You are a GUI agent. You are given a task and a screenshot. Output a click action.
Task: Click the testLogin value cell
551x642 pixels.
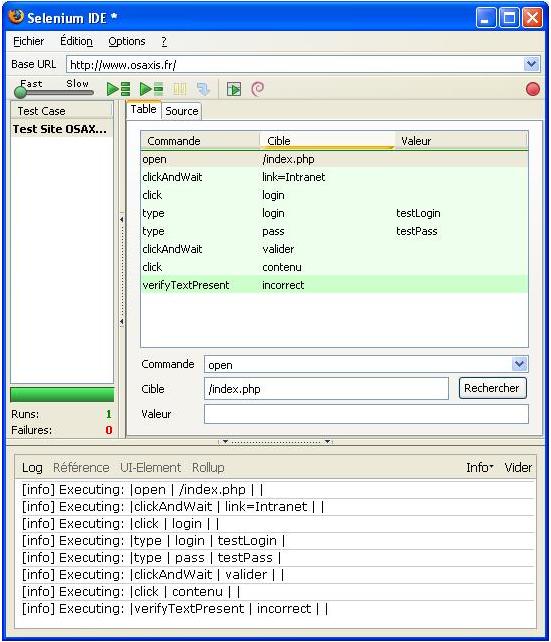418,213
